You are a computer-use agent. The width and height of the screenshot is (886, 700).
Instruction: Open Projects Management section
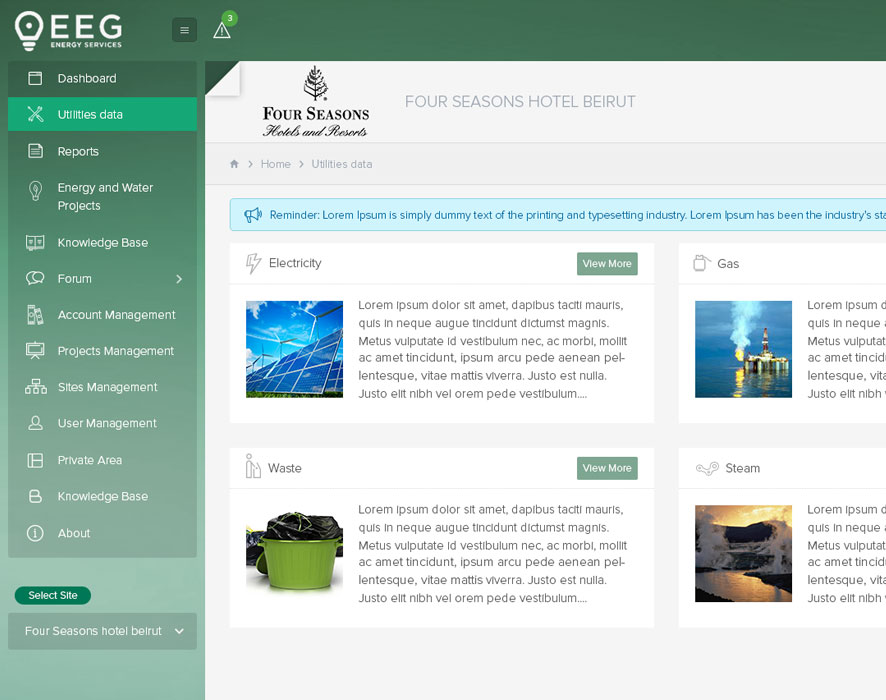tap(102, 351)
